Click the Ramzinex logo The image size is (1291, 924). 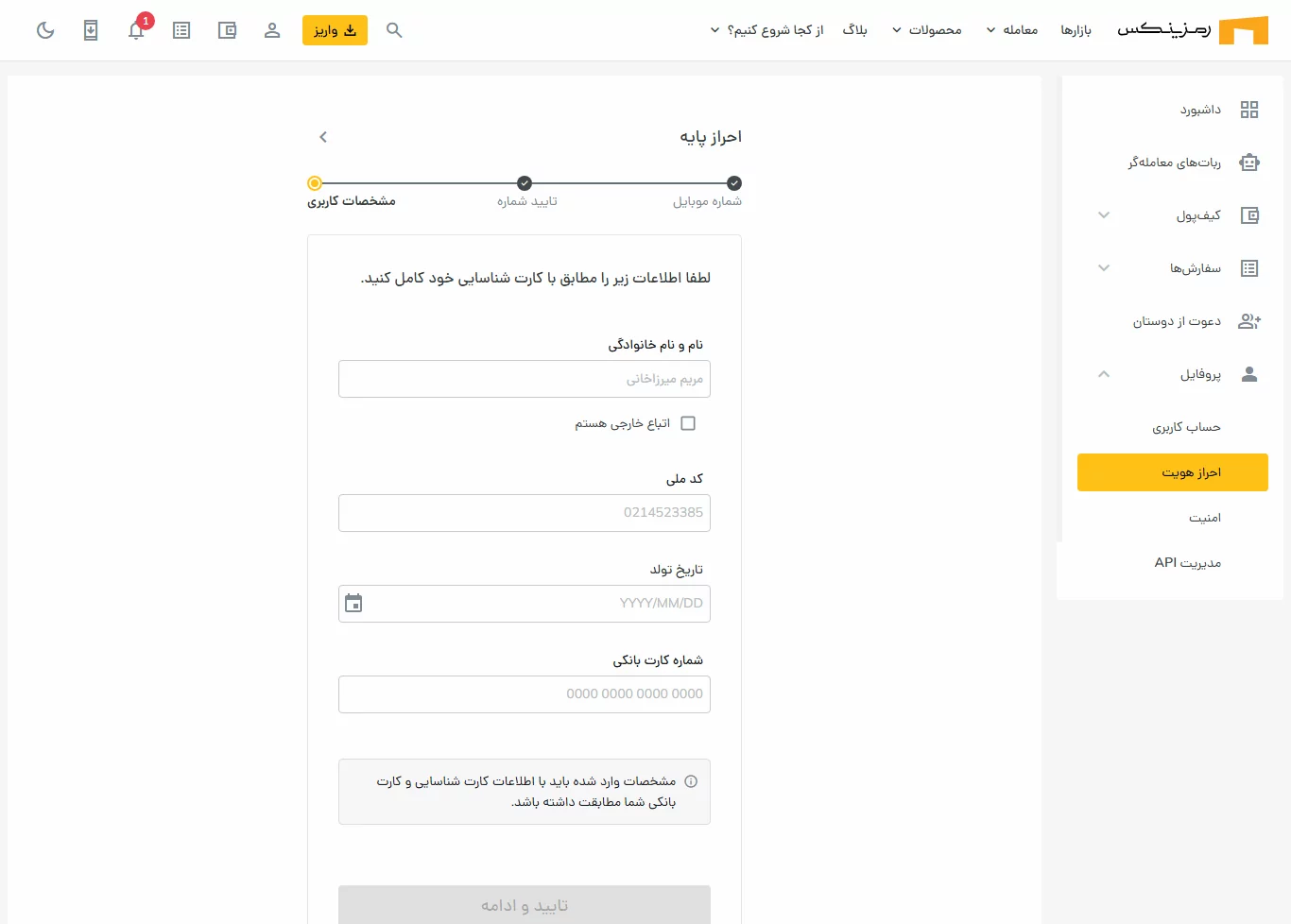[x=1193, y=30]
